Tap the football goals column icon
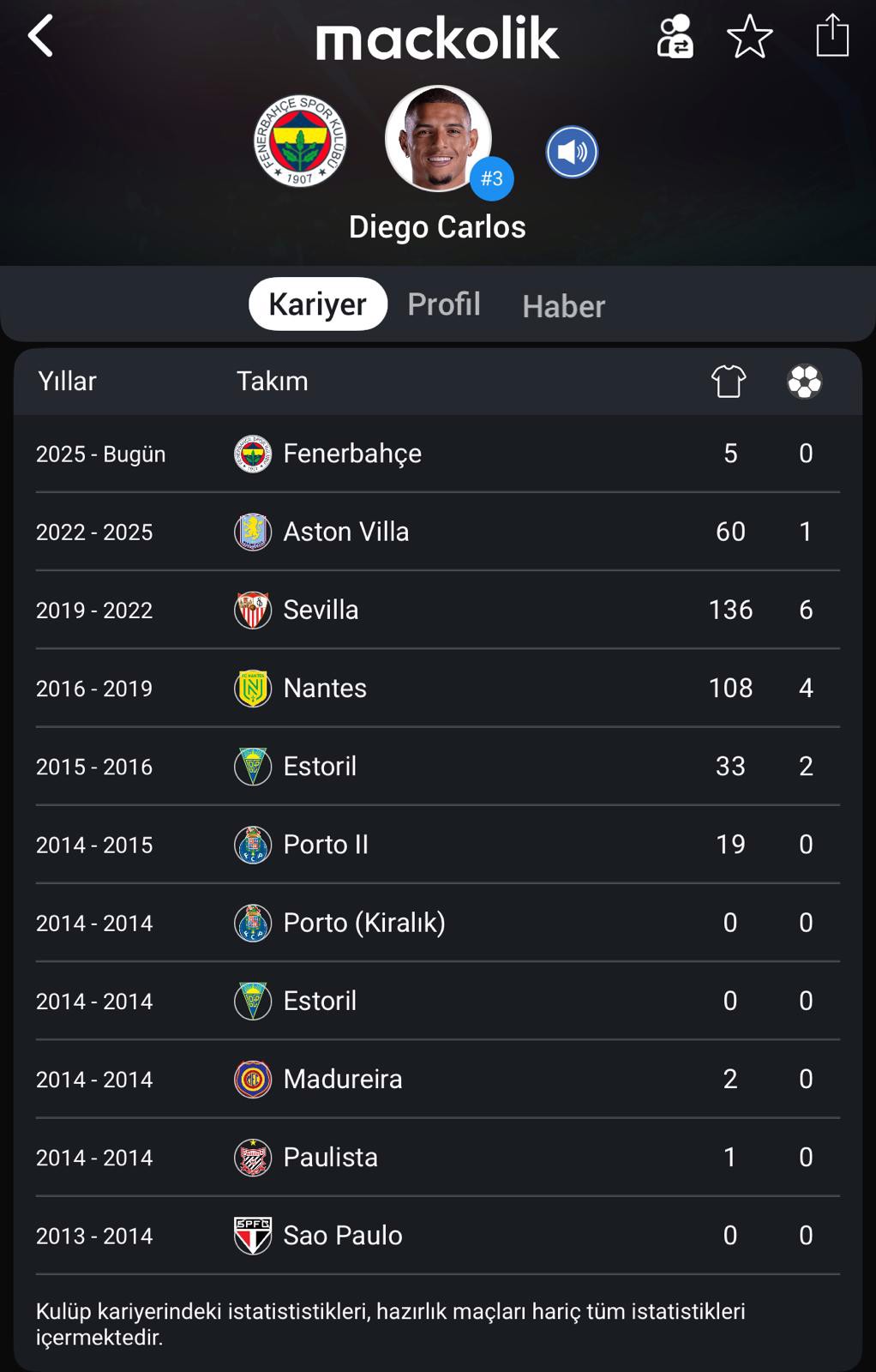 click(x=805, y=381)
